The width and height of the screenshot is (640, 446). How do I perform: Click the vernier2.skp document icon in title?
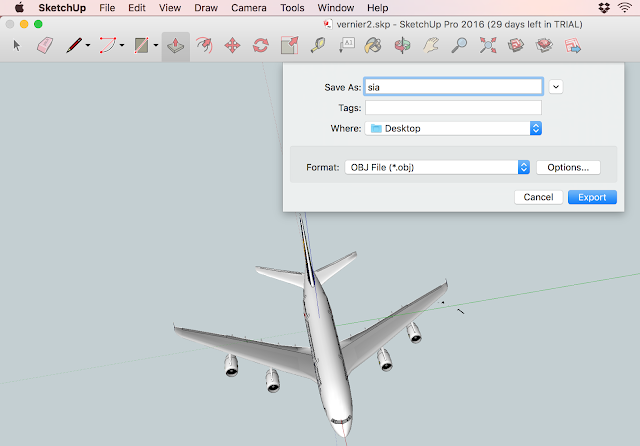coord(328,24)
